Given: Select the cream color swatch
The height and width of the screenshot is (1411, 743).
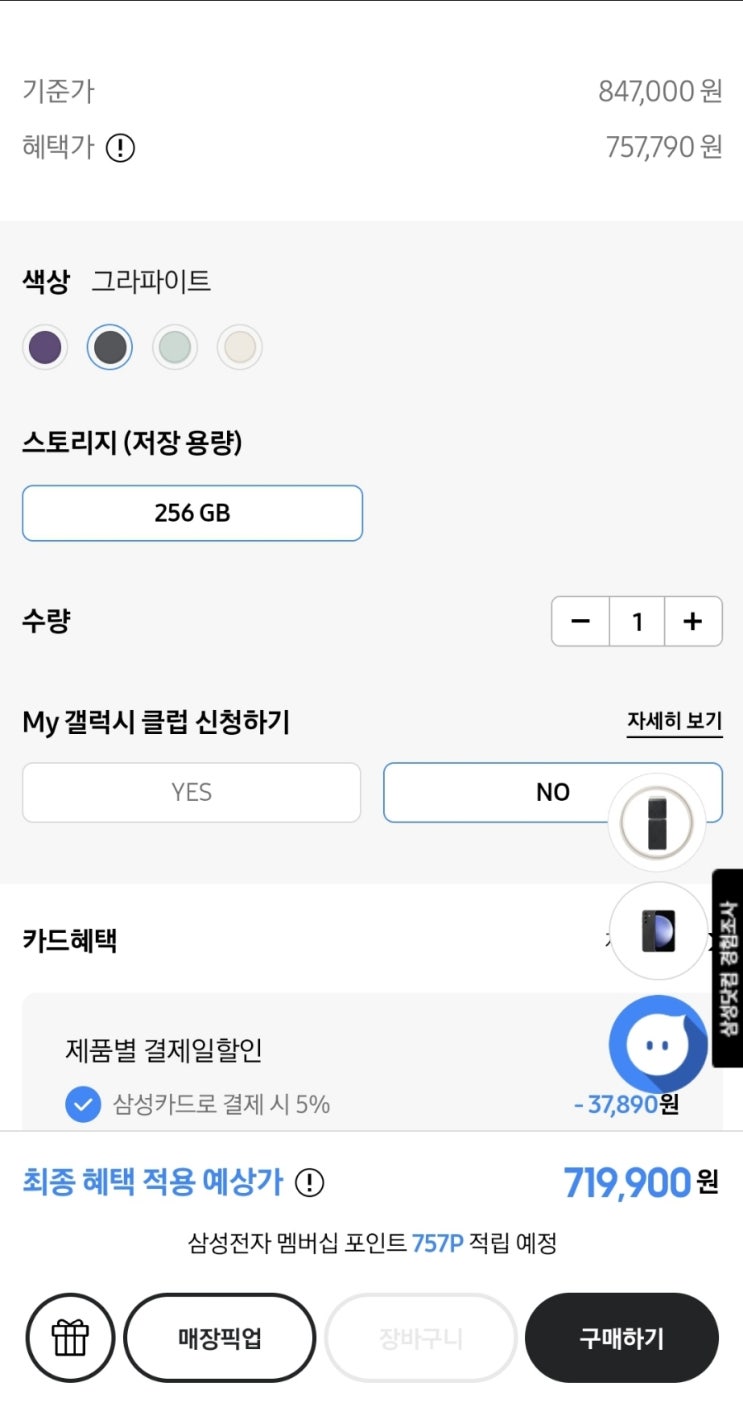Looking at the screenshot, I should click(240, 348).
